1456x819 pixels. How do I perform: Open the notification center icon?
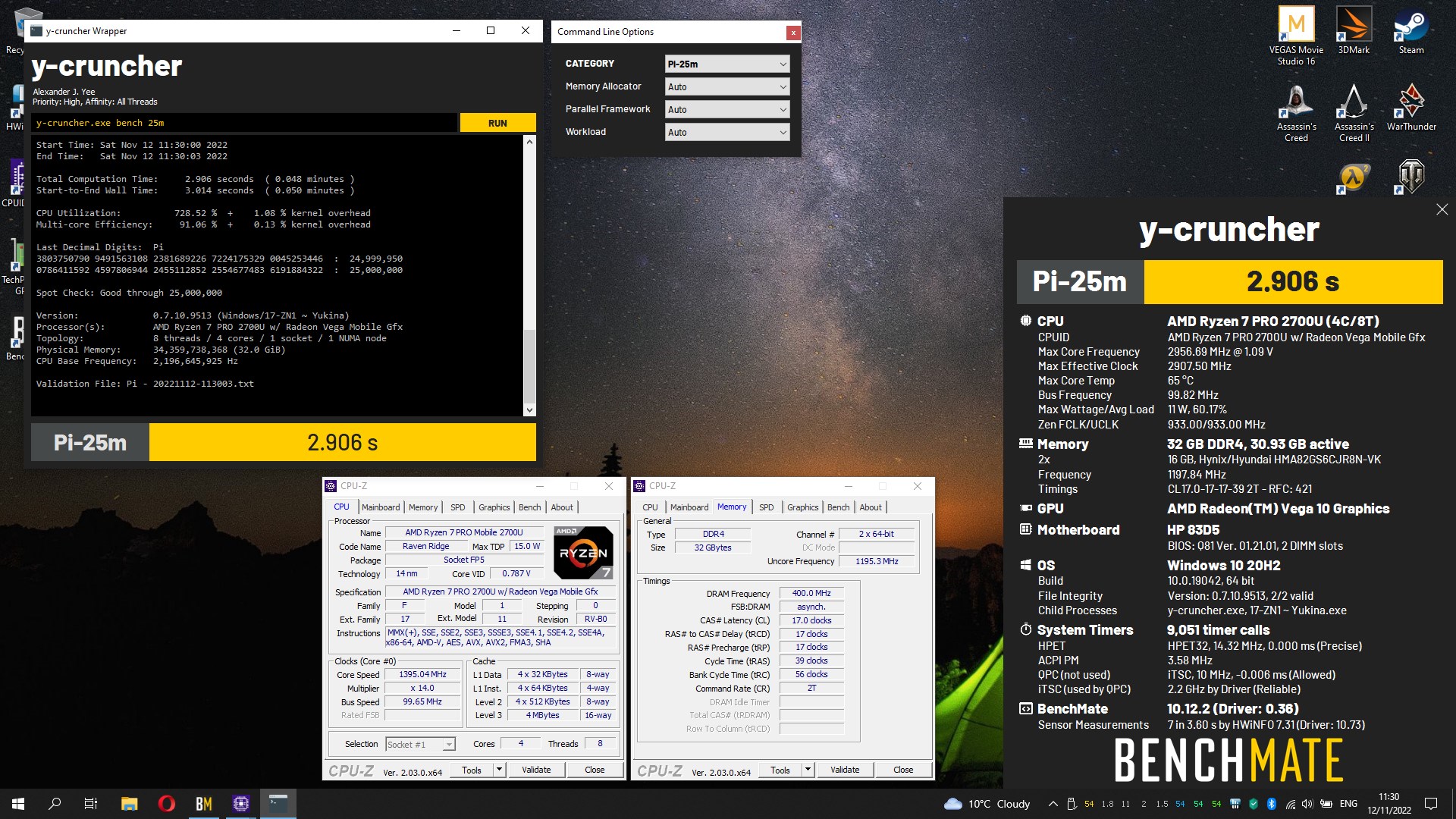1431,804
